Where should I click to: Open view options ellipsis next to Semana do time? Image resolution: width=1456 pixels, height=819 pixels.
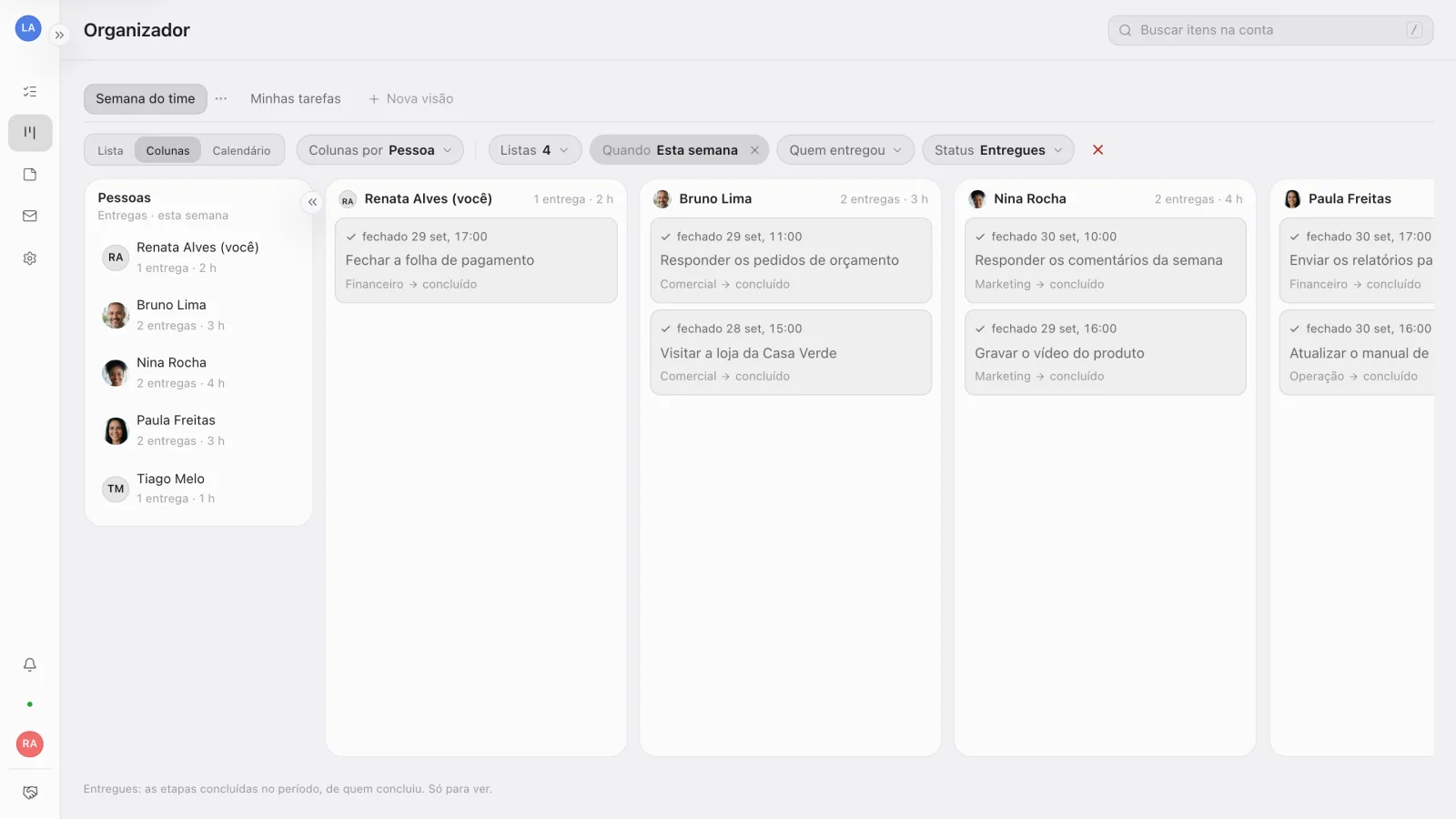click(x=221, y=98)
